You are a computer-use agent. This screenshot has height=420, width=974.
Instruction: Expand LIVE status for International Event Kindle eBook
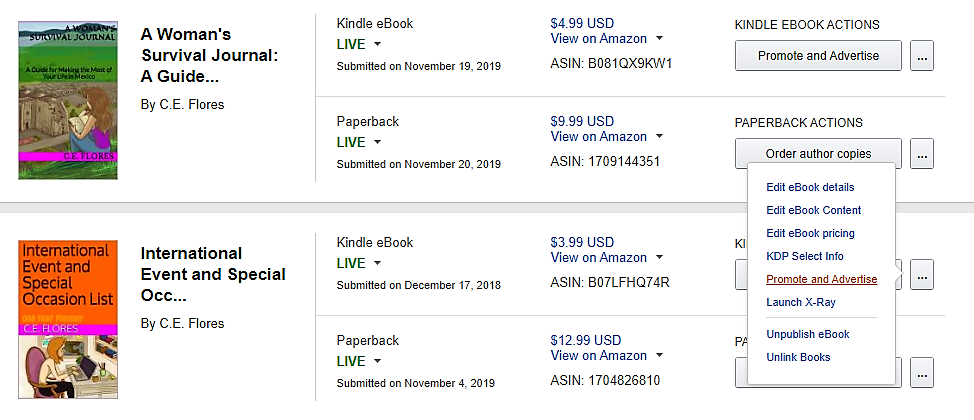(360, 264)
